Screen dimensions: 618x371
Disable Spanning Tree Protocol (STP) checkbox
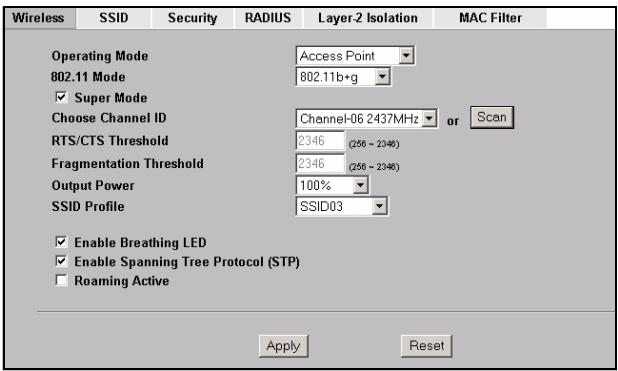61,261
